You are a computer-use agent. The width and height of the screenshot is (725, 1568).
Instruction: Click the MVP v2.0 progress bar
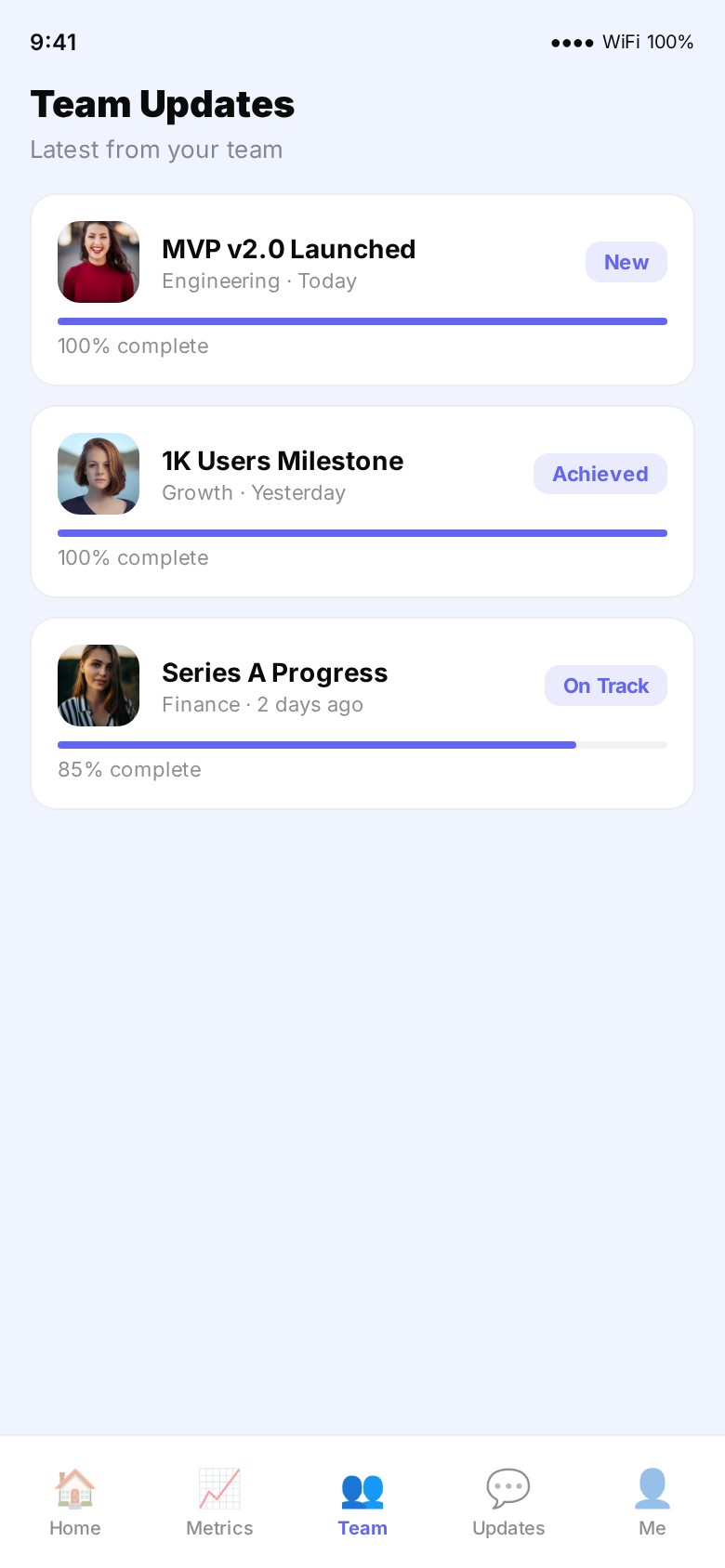pyautogui.click(x=362, y=321)
